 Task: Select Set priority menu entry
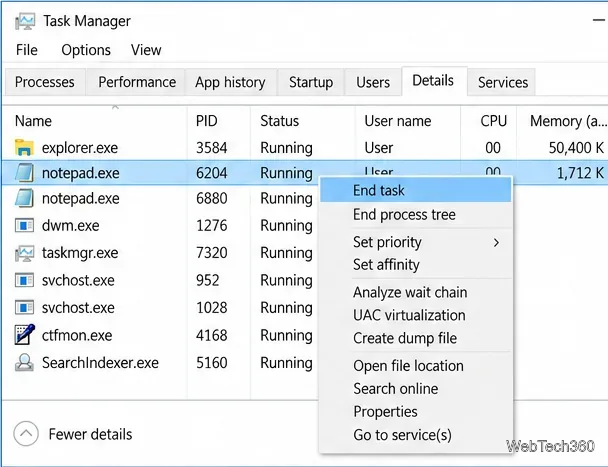click(x=416, y=242)
